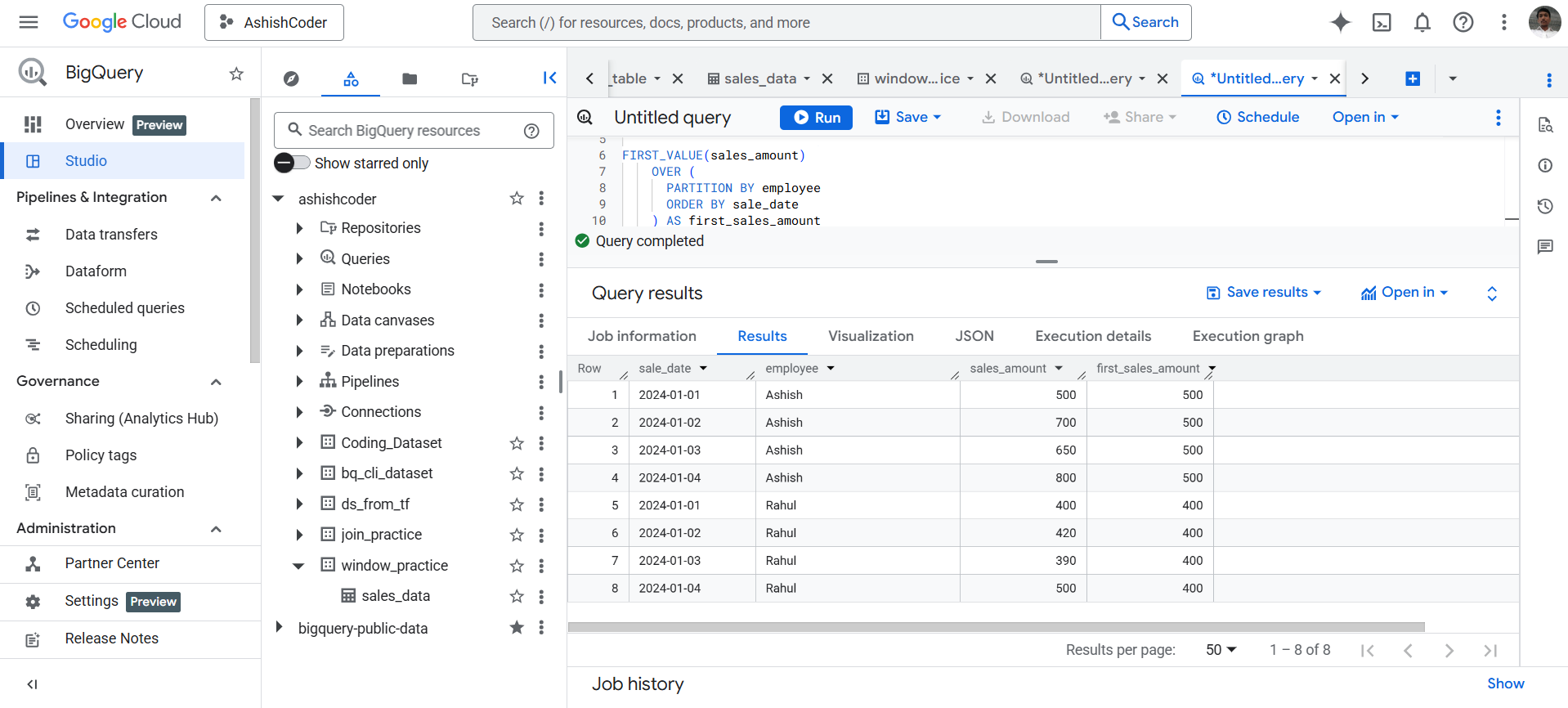This screenshot has width=1568, height=708.
Task: Create a new query tab with plus icon
Action: pos(1413,78)
